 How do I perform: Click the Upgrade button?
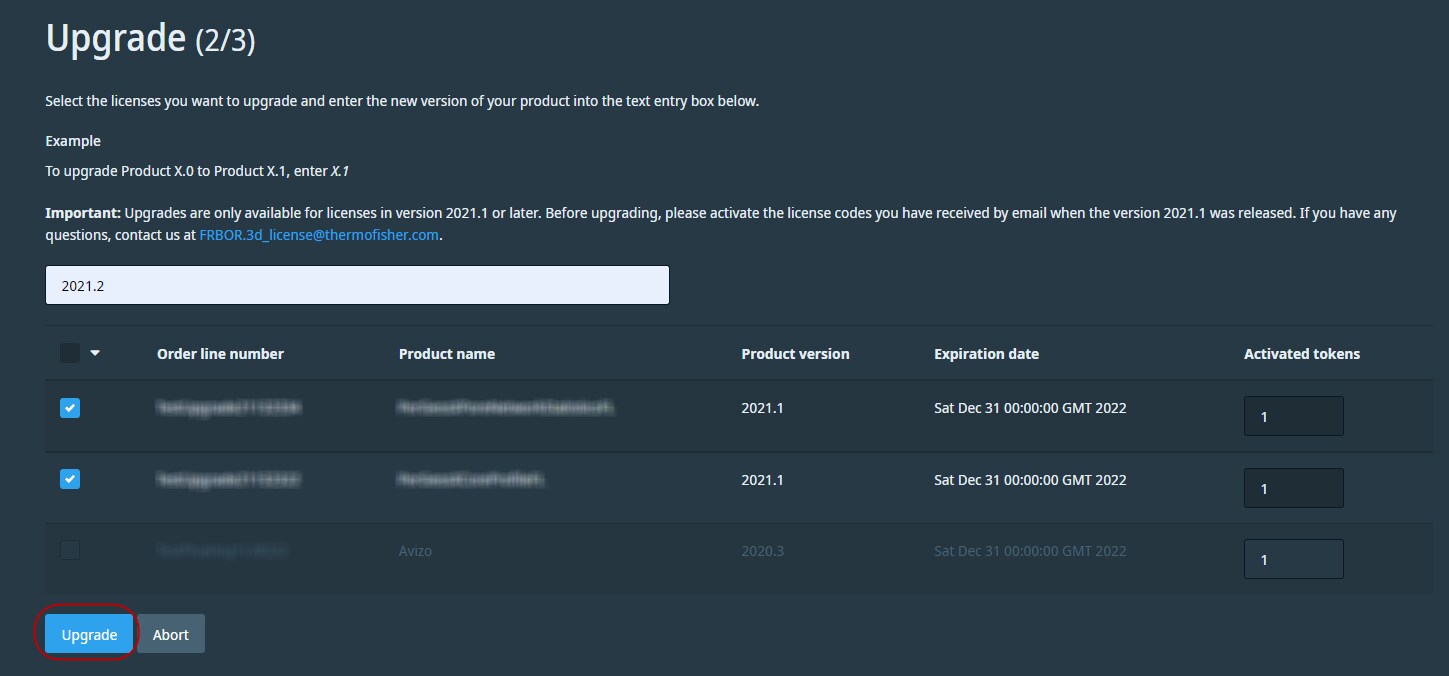(x=89, y=635)
